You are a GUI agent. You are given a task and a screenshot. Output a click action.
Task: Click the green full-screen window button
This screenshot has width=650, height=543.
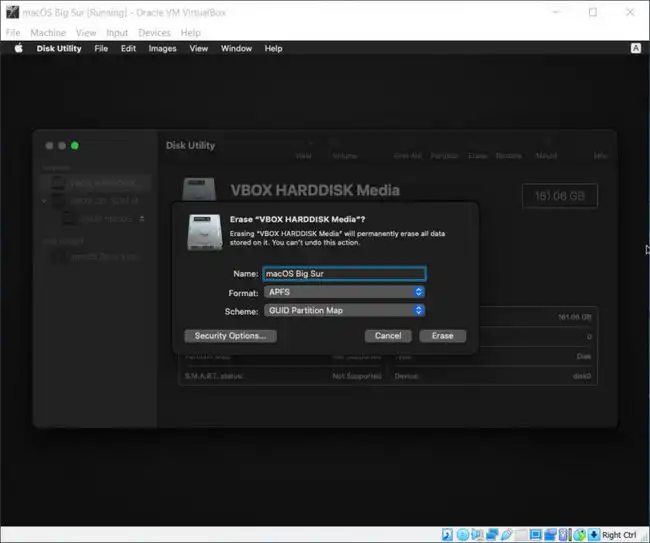[x=75, y=146]
